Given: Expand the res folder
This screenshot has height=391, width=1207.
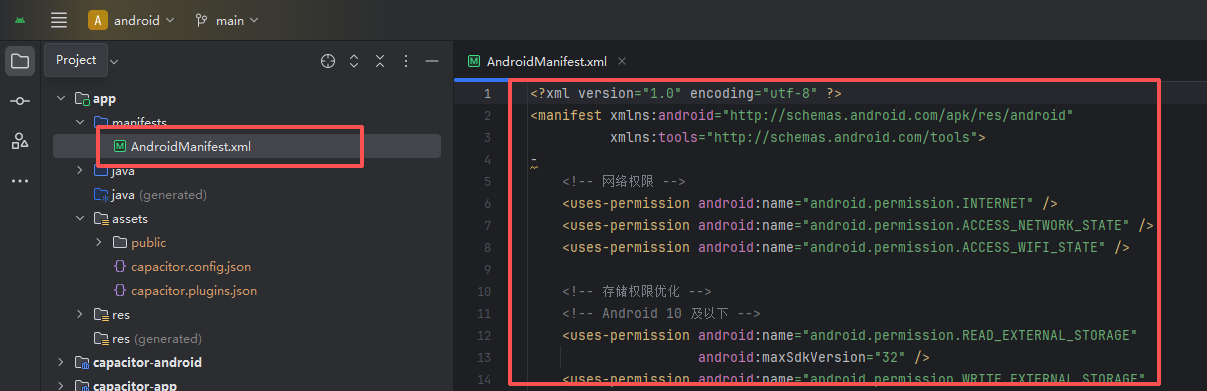Looking at the screenshot, I should tap(81, 315).
